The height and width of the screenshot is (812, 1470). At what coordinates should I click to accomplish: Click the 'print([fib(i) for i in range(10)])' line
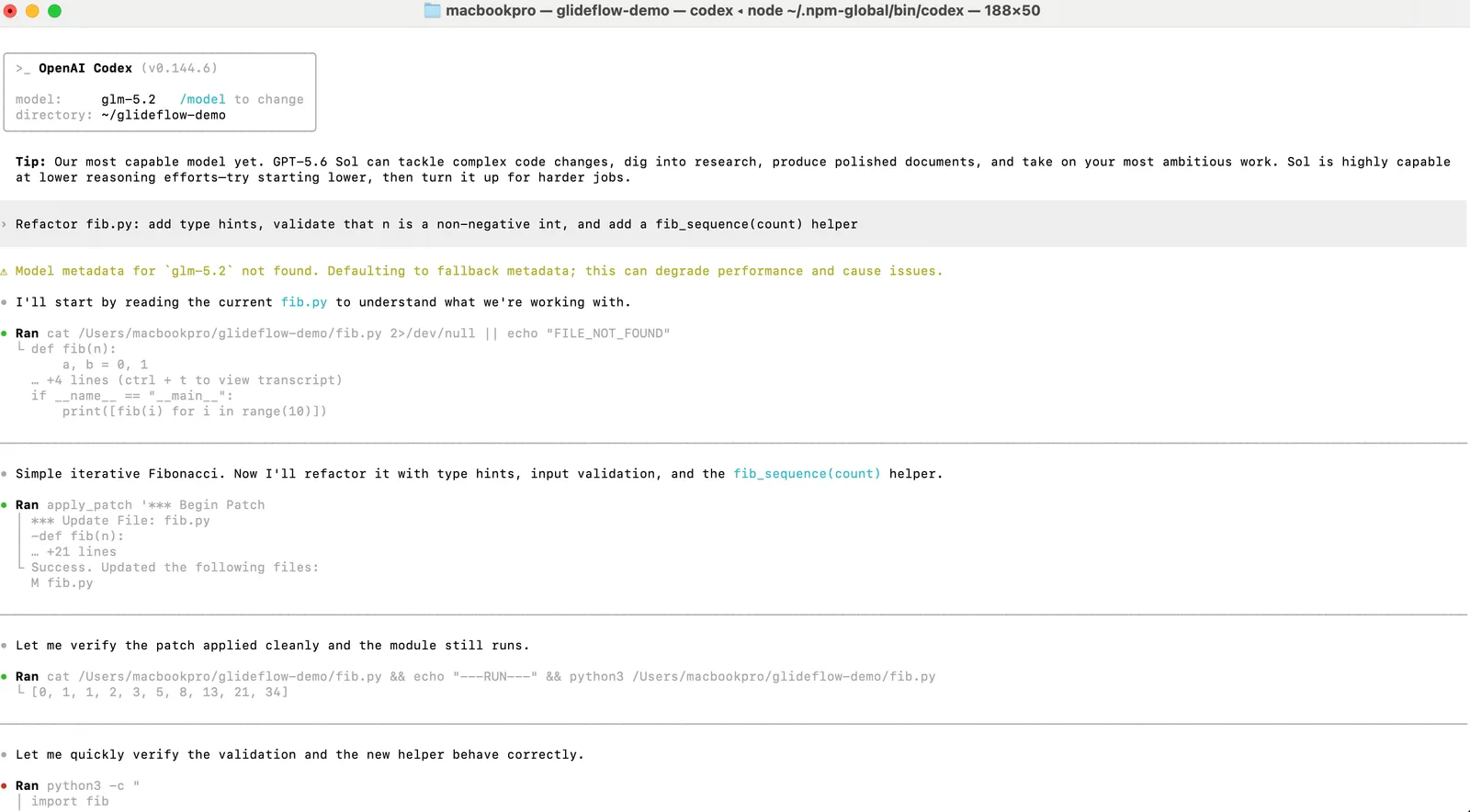[x=195, y=412]
